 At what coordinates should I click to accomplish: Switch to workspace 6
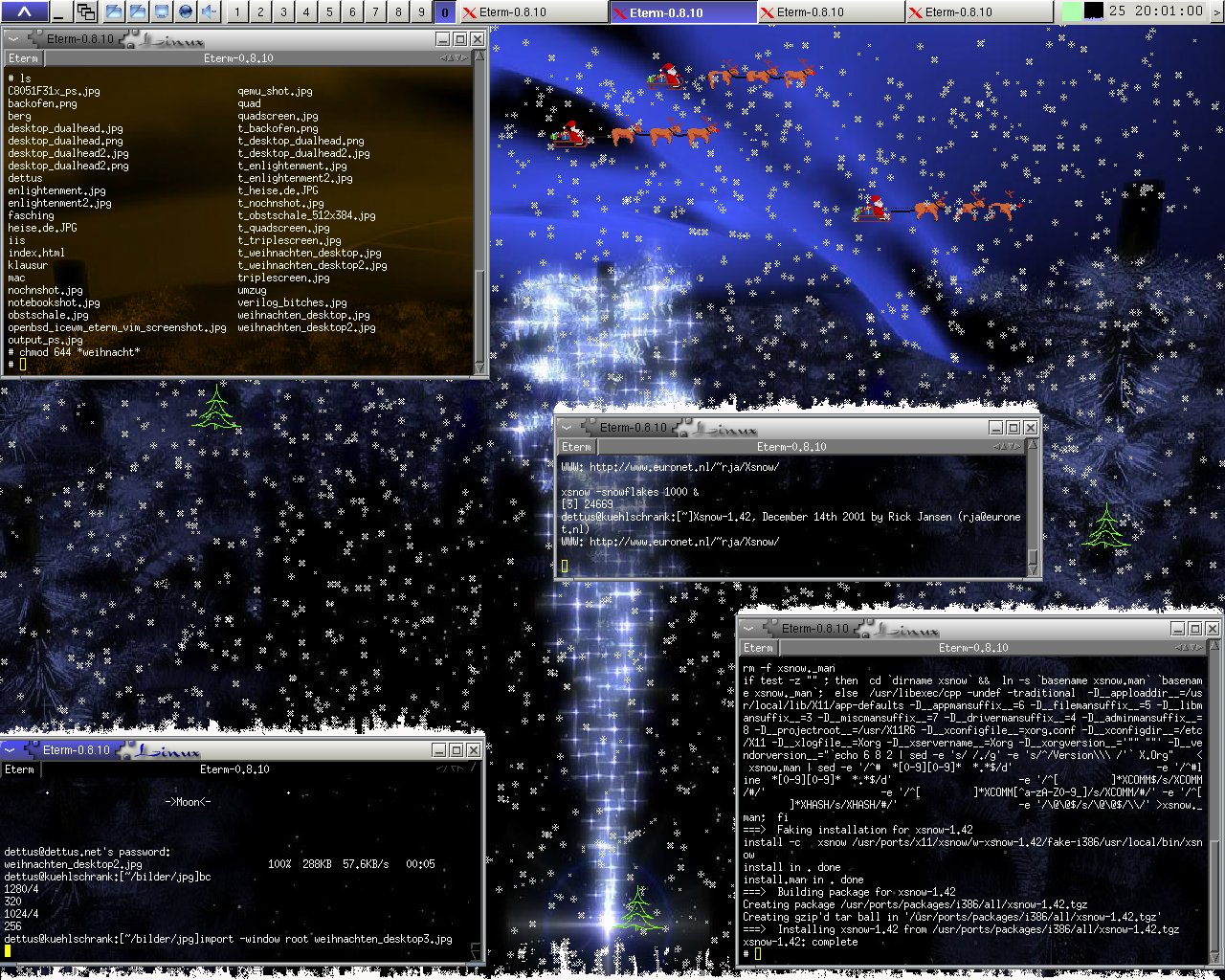(351, 12)
